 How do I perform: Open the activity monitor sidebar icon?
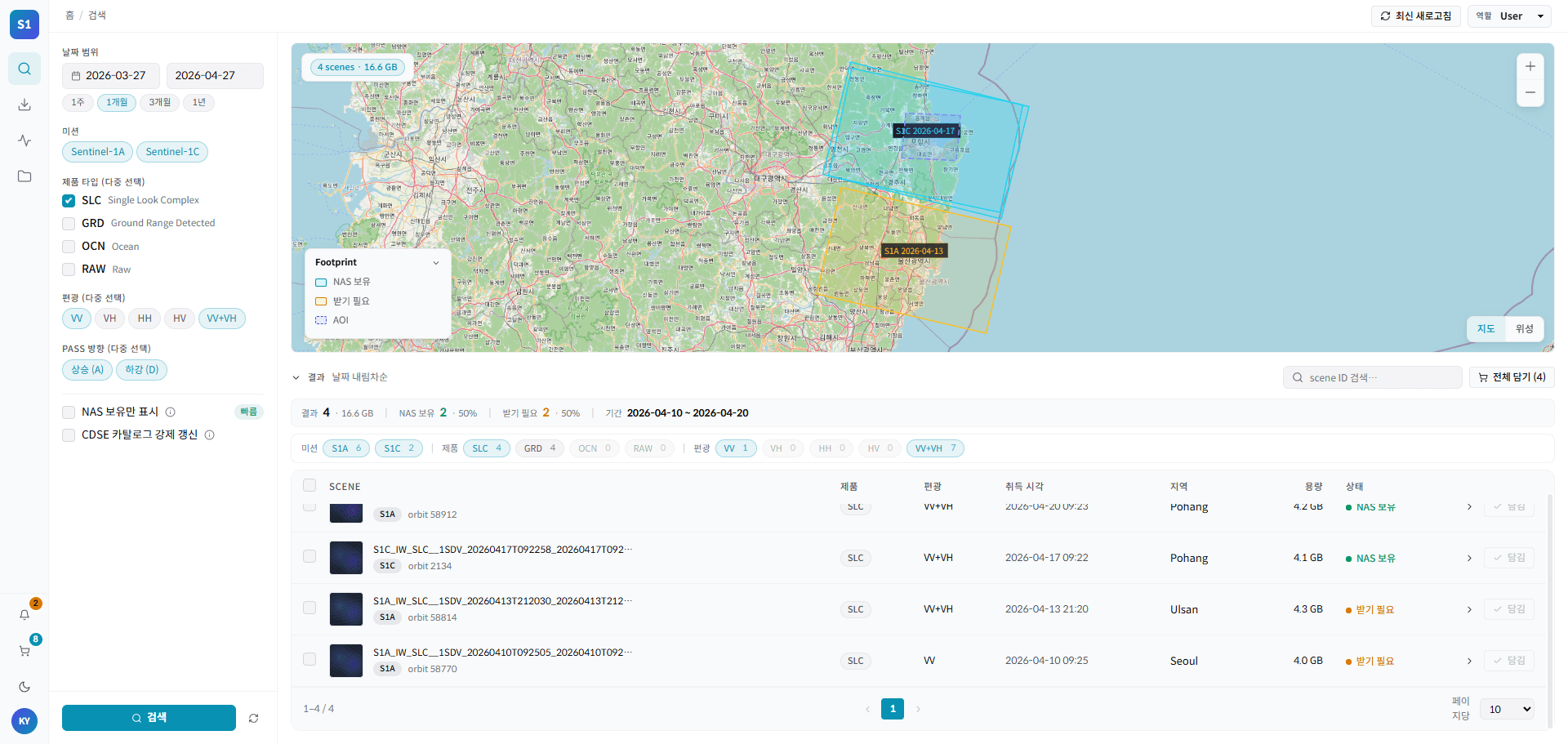click(24, 140)
